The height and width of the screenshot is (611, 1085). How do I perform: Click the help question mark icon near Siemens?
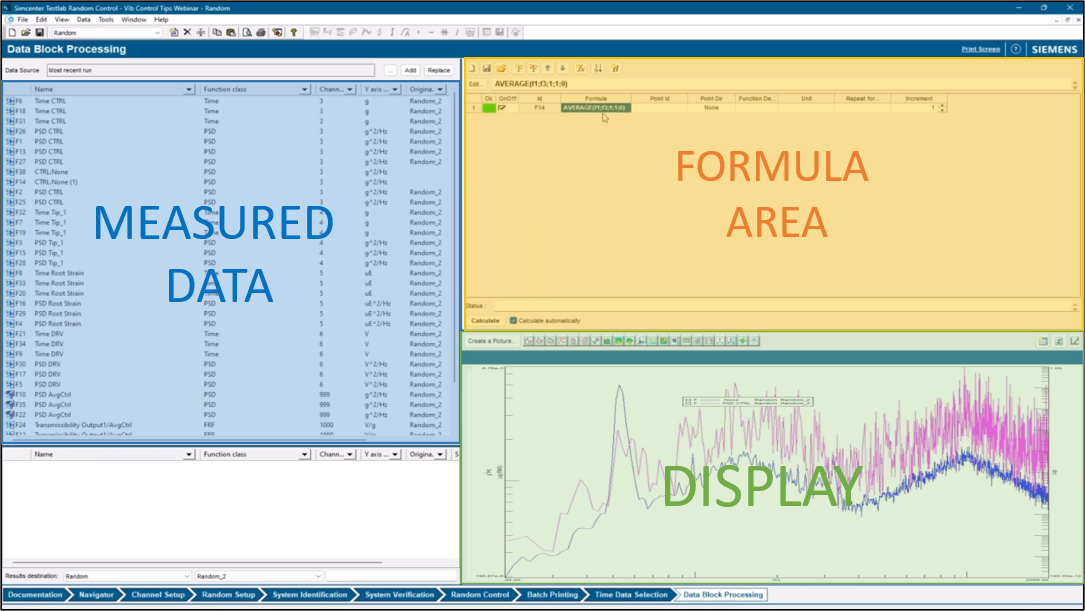click(1015, 49)
